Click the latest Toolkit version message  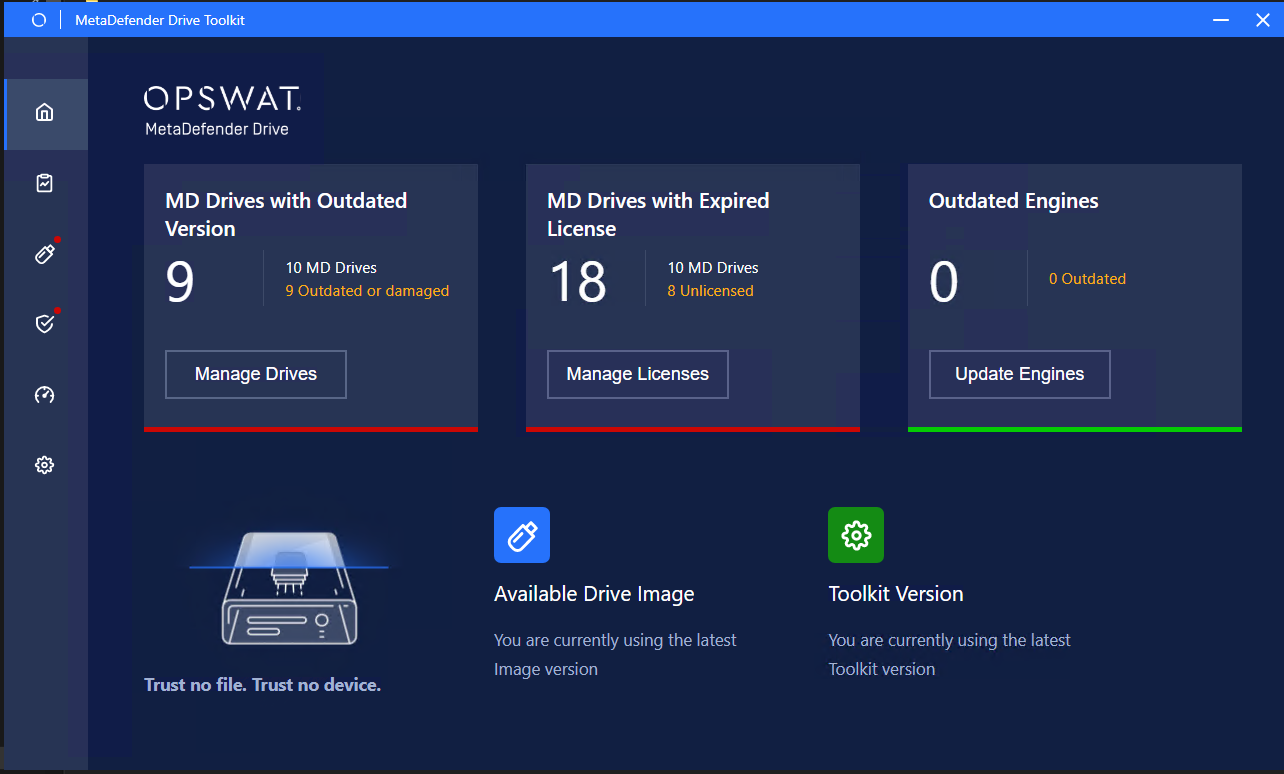[x=949, y=654]
